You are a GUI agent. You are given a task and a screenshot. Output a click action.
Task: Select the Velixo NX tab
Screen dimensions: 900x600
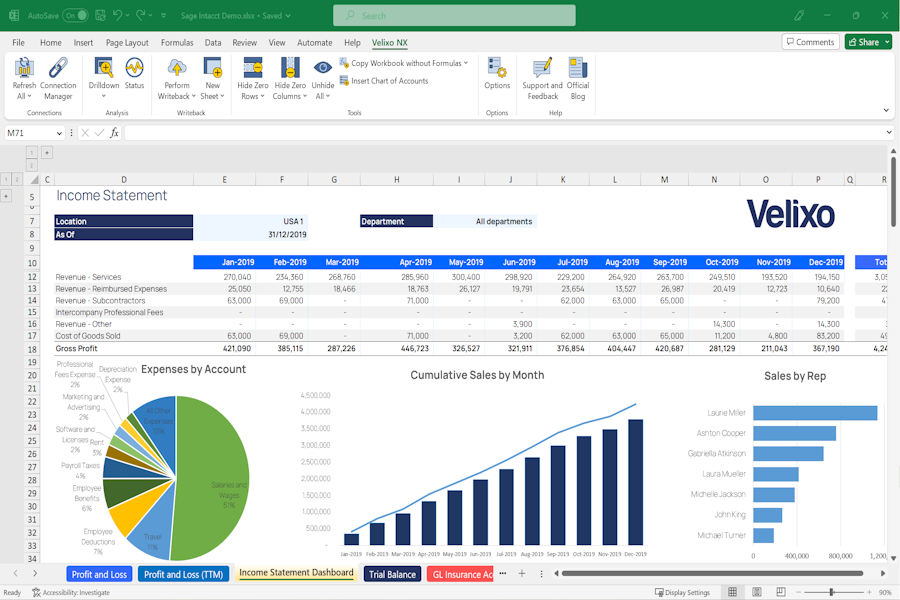pyautogui.click(x=390, y=42)
